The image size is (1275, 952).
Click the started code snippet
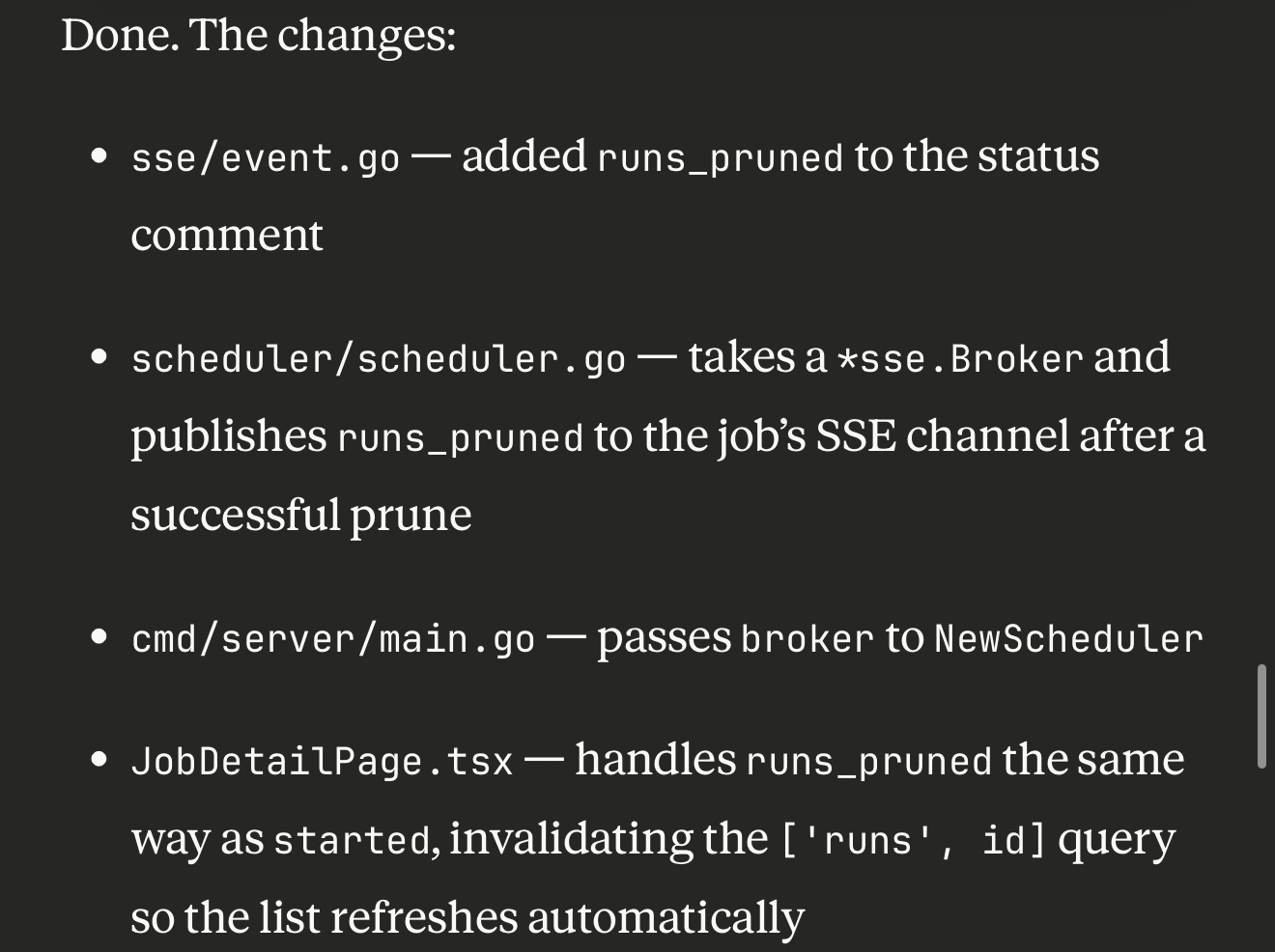tap(352, 840)
